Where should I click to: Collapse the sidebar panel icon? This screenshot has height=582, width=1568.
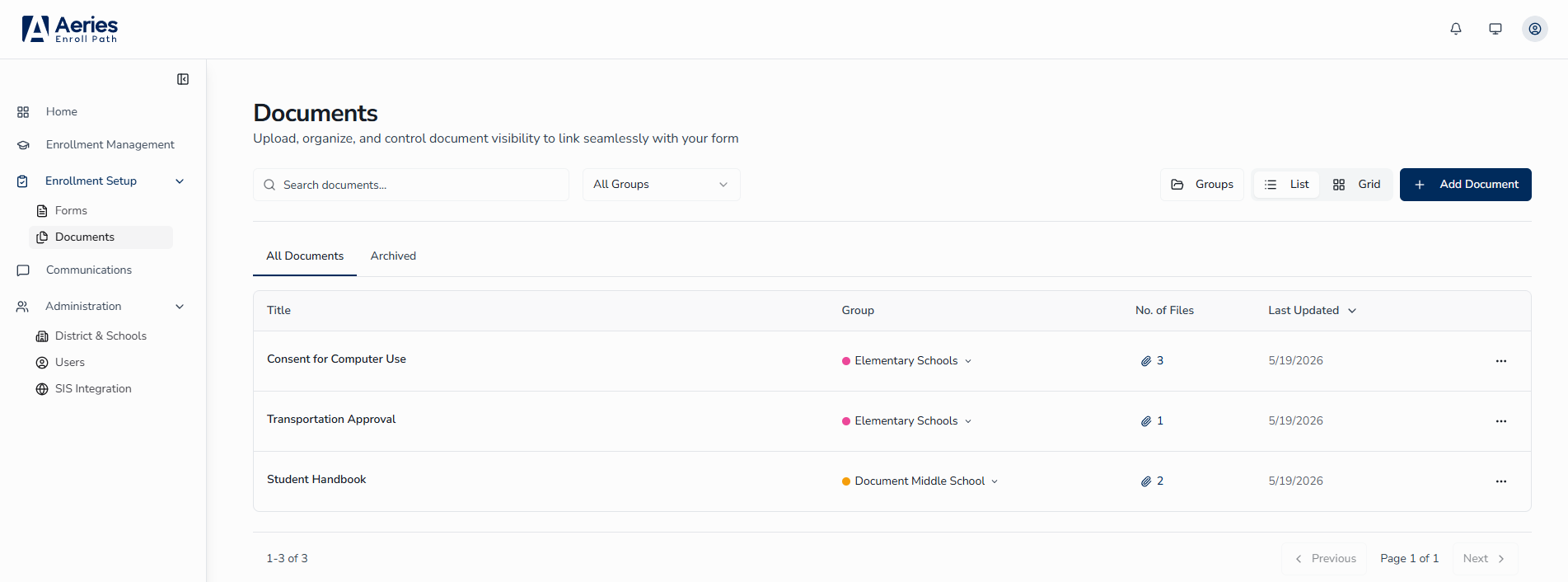183,79
